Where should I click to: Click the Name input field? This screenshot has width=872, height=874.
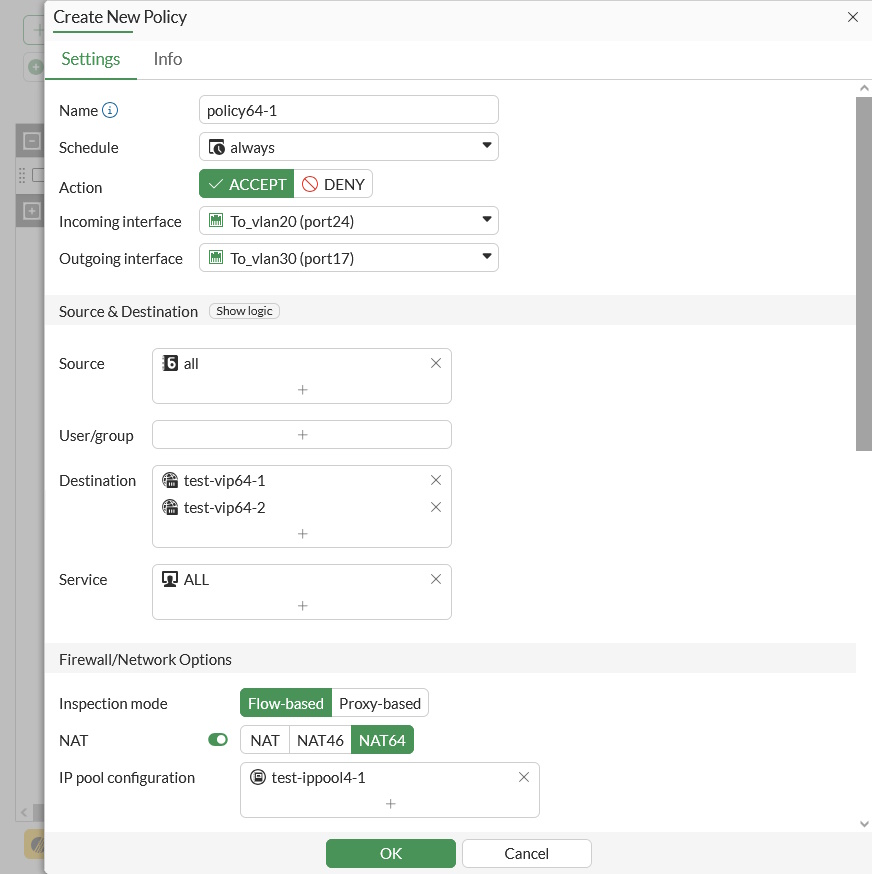click(x=348, y=110)
